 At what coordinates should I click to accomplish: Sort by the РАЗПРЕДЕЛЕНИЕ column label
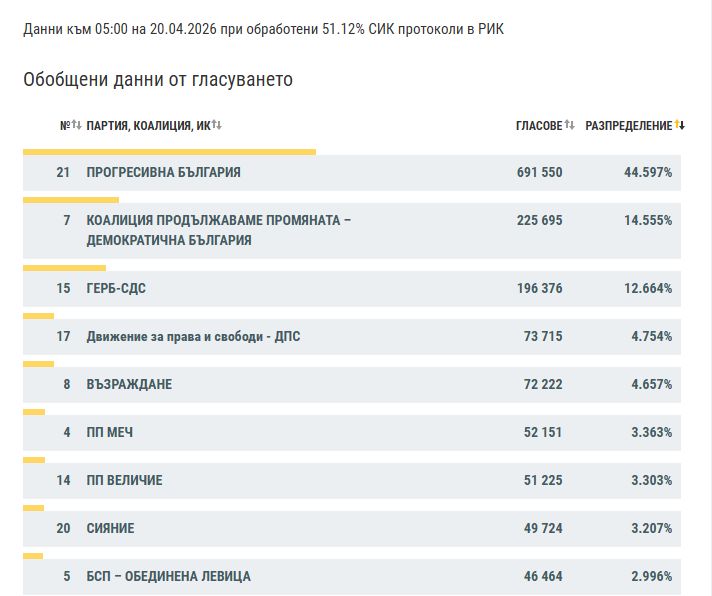[629, 125]
